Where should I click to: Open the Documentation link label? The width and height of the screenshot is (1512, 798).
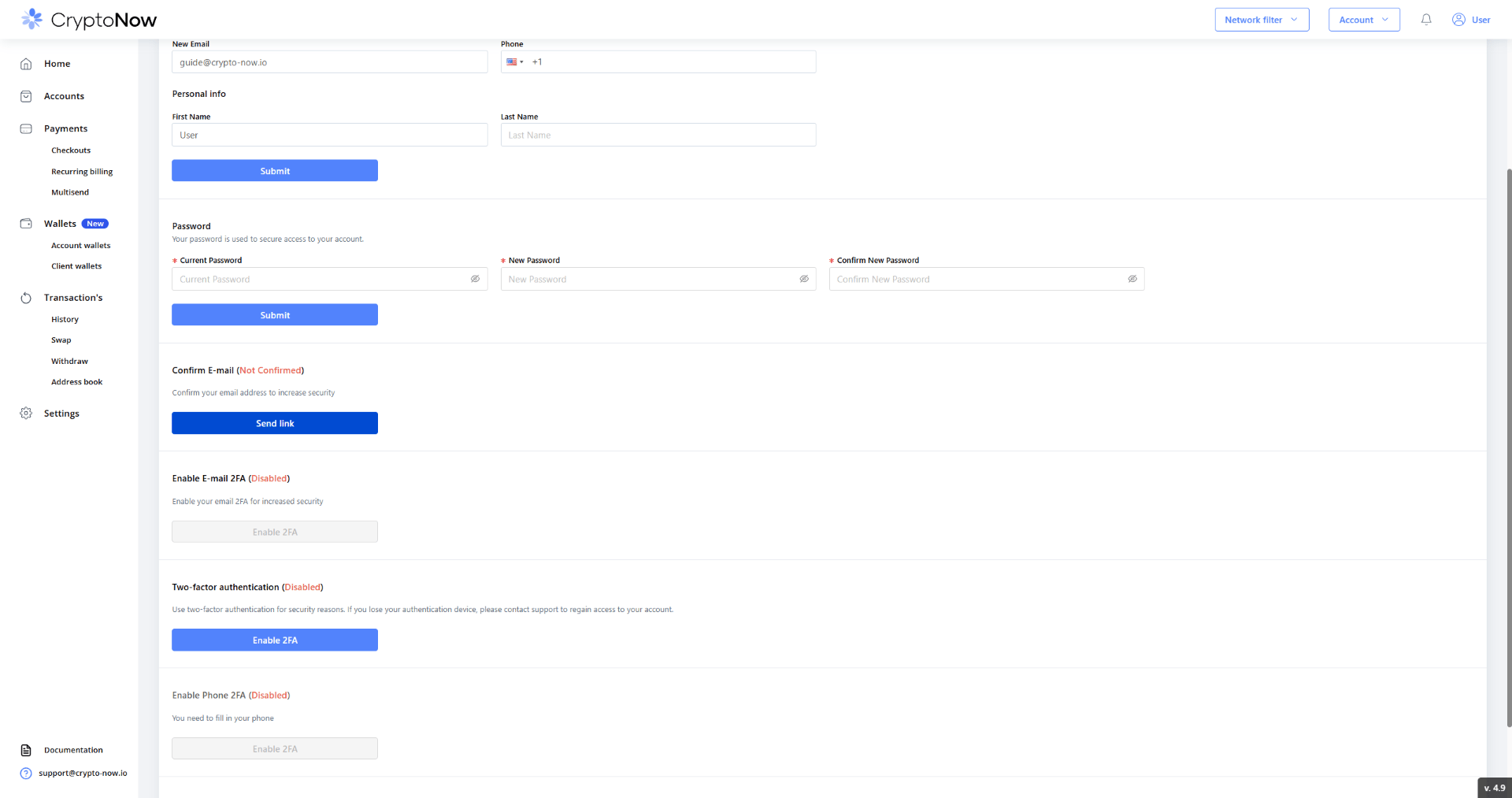73,750
